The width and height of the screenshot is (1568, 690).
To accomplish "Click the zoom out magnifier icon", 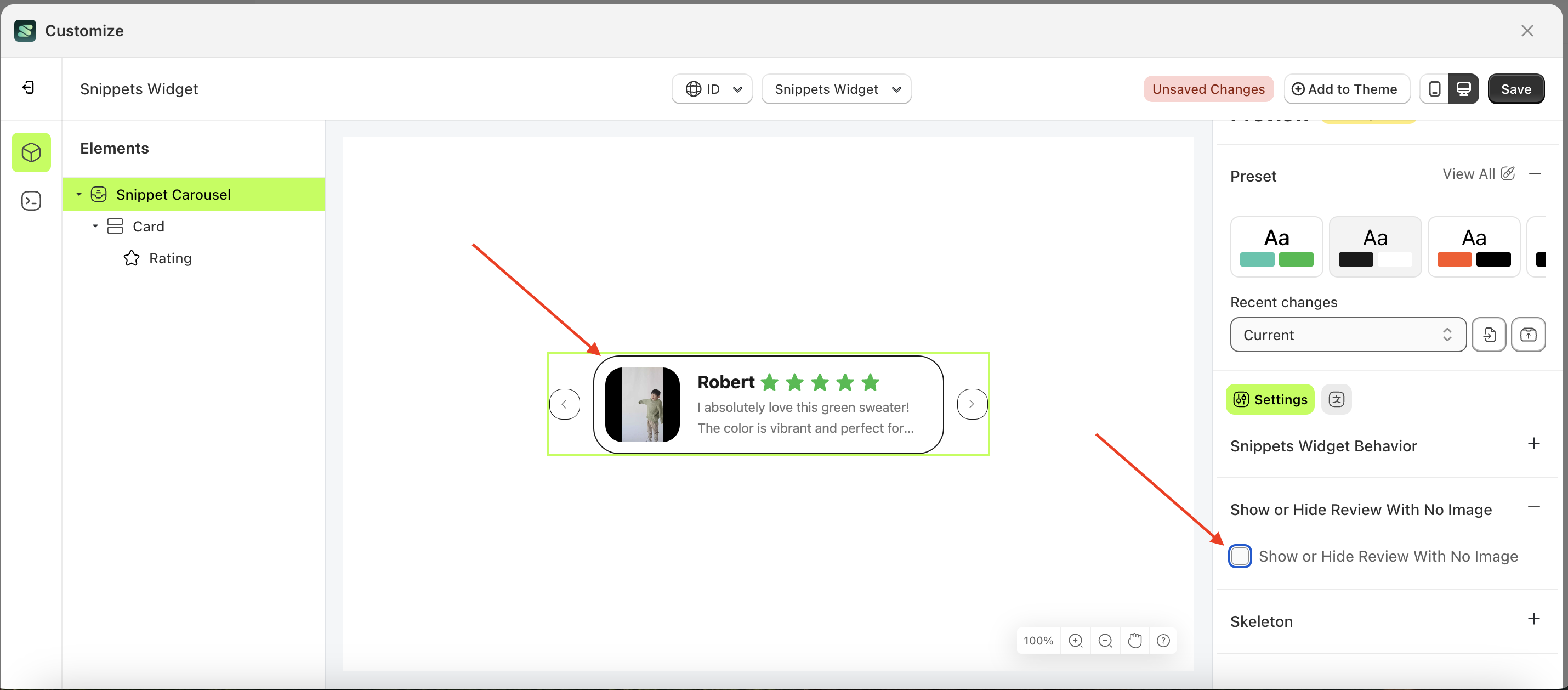I will pyautogui.click(x=1105, y=641).
